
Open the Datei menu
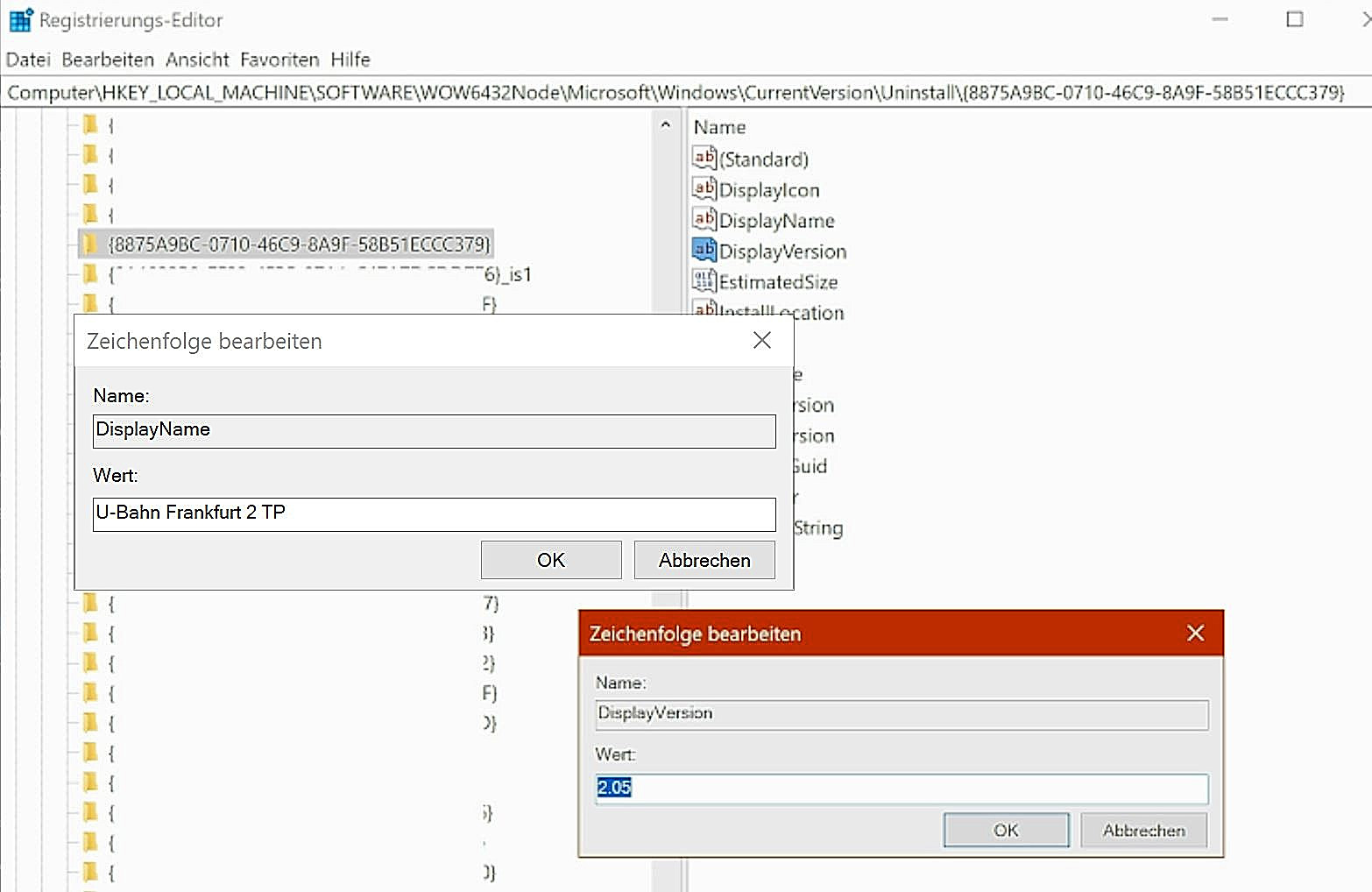click(28, 60)
